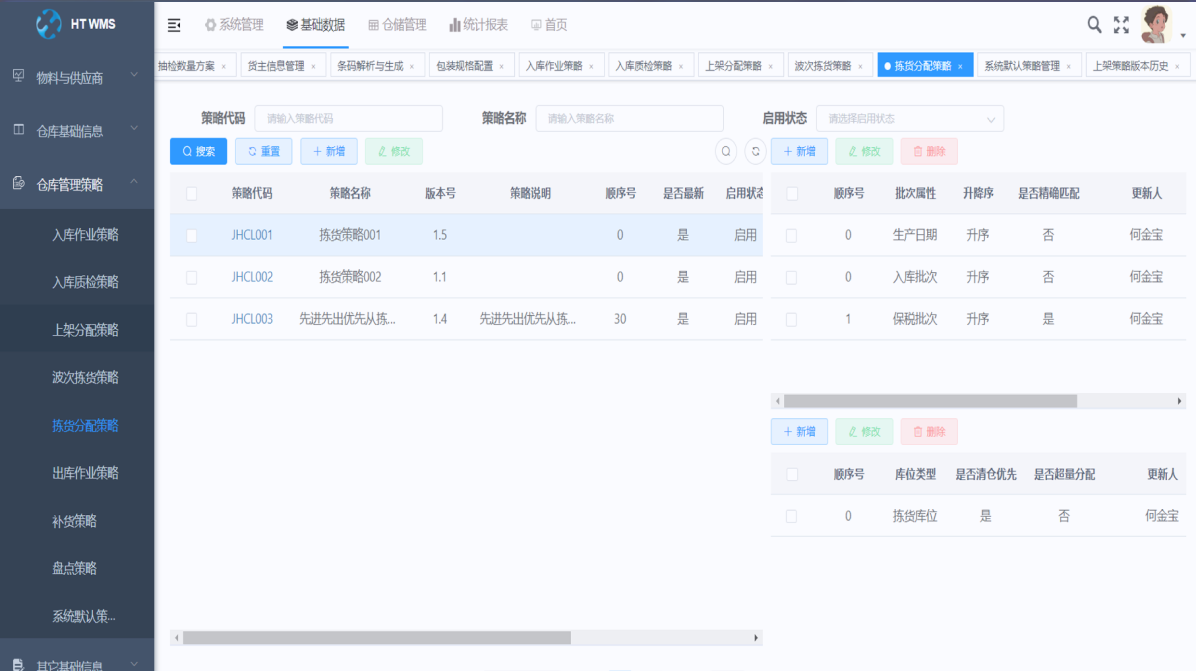The width and height of the screenshot is (1196, 671).
Task: Tick the checkbox for the 保税批次 row
Action: pos(791,320)
